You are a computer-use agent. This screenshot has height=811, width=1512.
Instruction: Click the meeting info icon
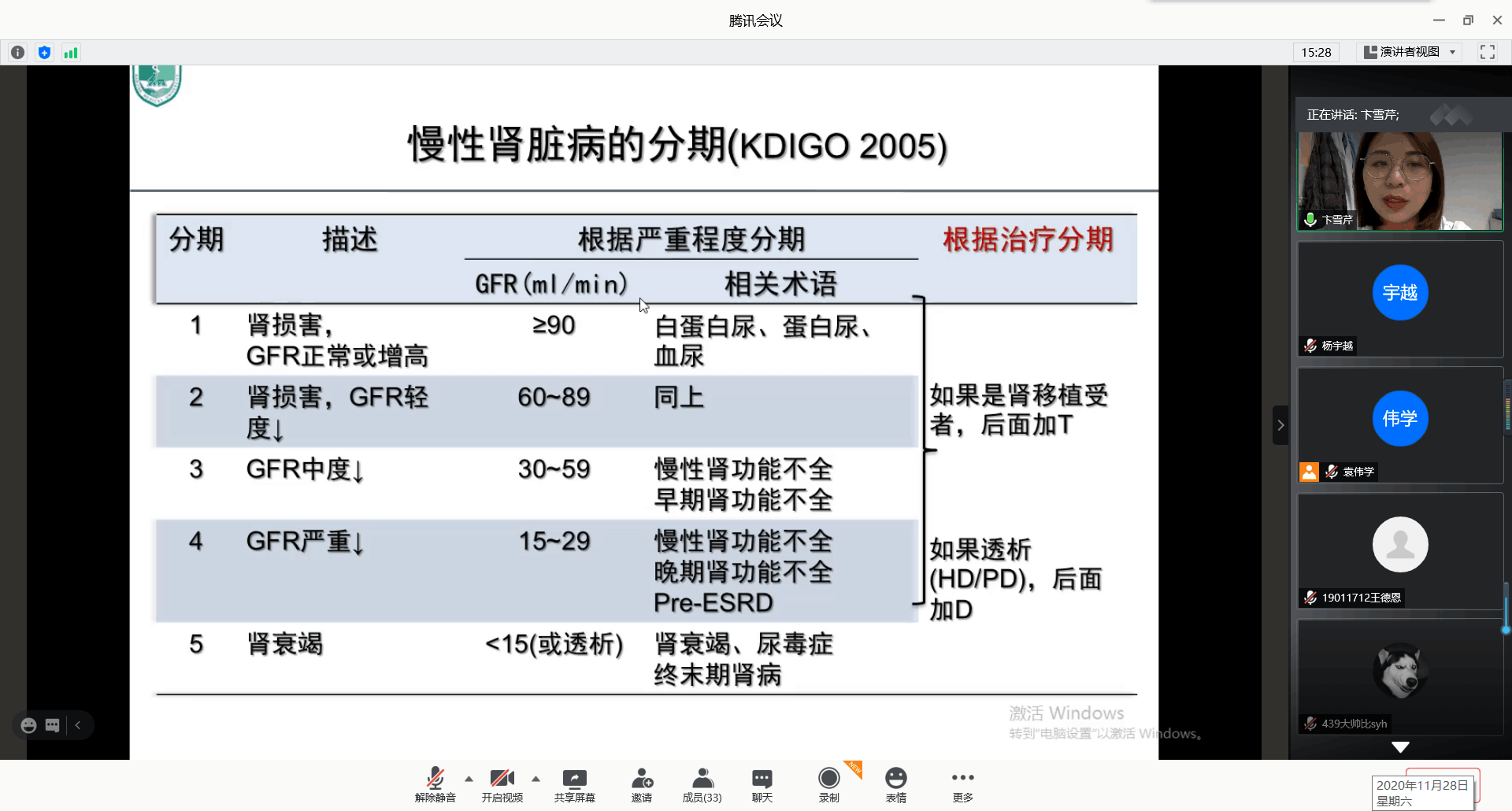17,53
